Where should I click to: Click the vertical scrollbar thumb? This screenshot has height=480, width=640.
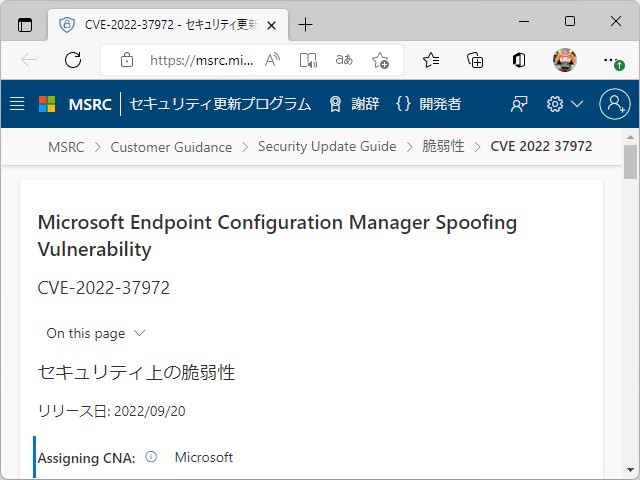[x=630, y=162]
